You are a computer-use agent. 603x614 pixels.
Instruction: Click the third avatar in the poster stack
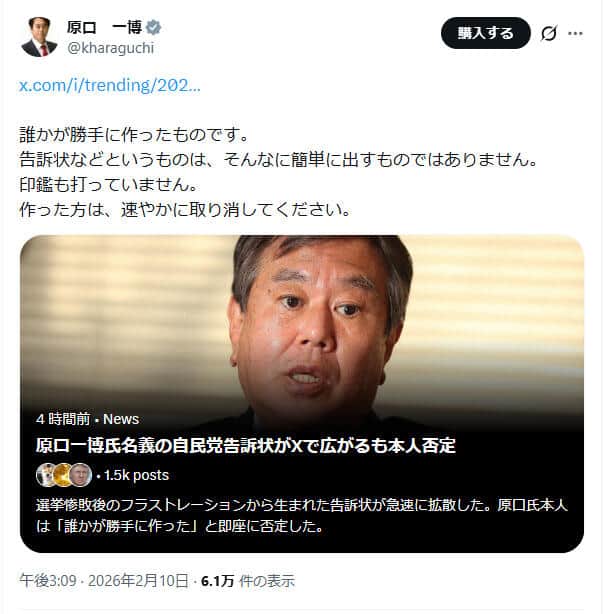81,475
